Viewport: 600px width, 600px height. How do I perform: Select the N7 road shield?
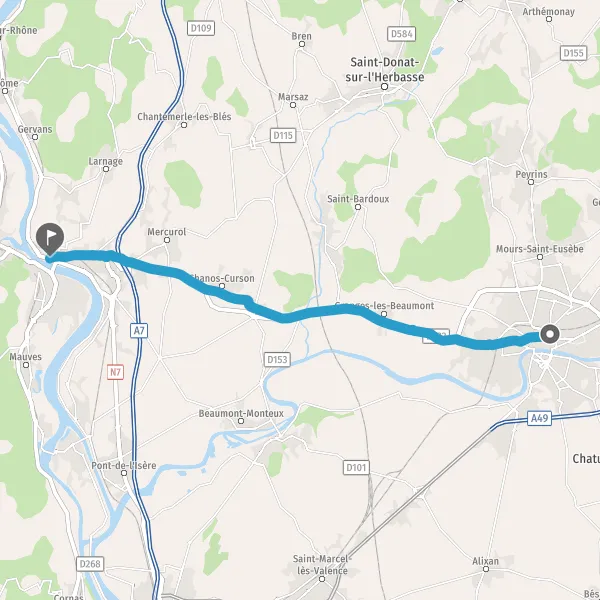click(115, 372)
